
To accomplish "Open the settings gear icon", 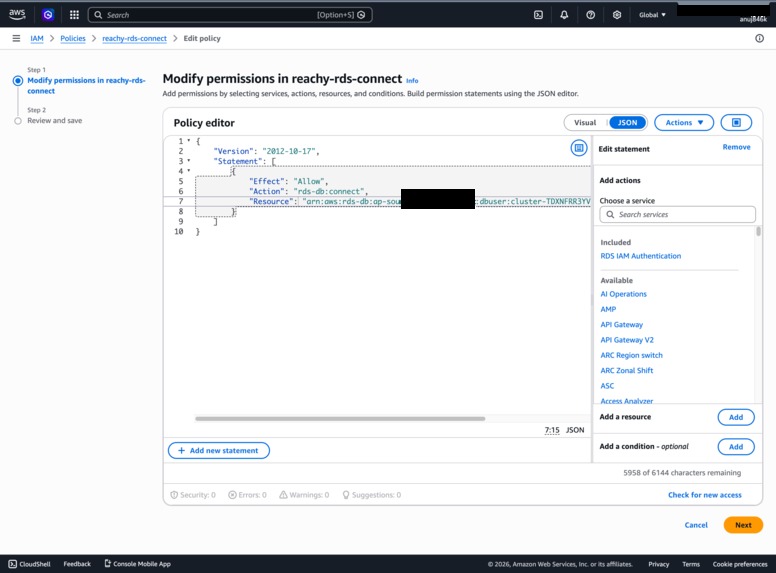I will (x=617, y=15).
